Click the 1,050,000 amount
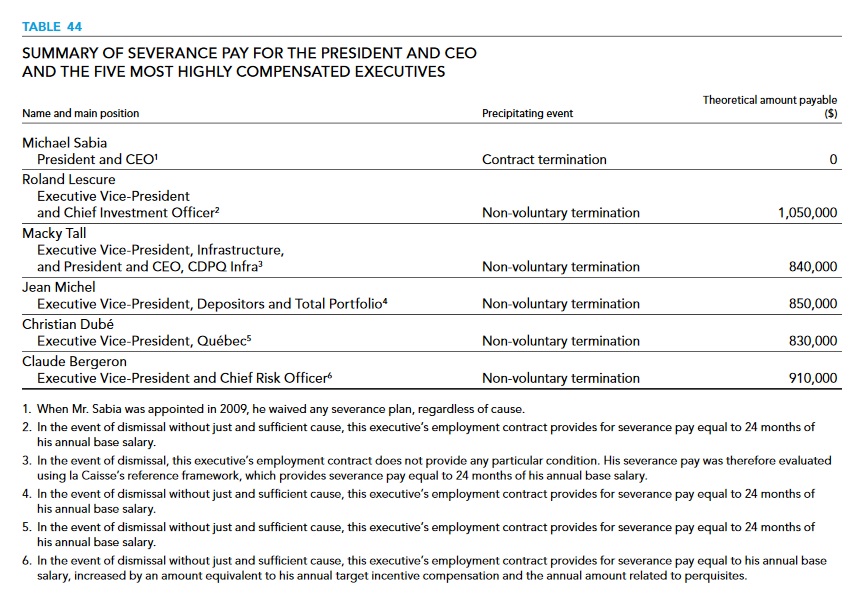The width and height of the screenshot is (865, 601). pos(807,213)
